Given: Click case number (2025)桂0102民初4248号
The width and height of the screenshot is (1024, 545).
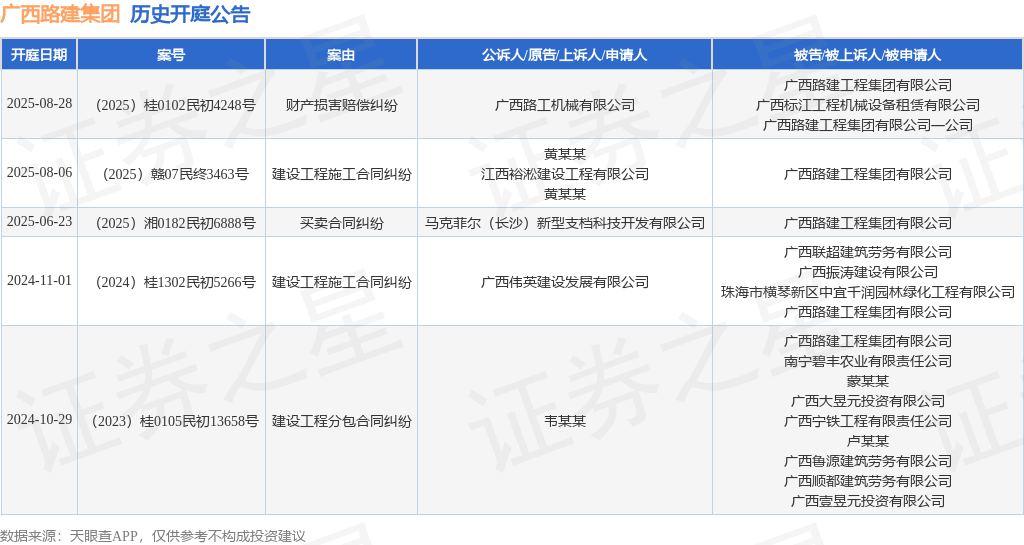Looking at the screenshot, I should point(172,105).
